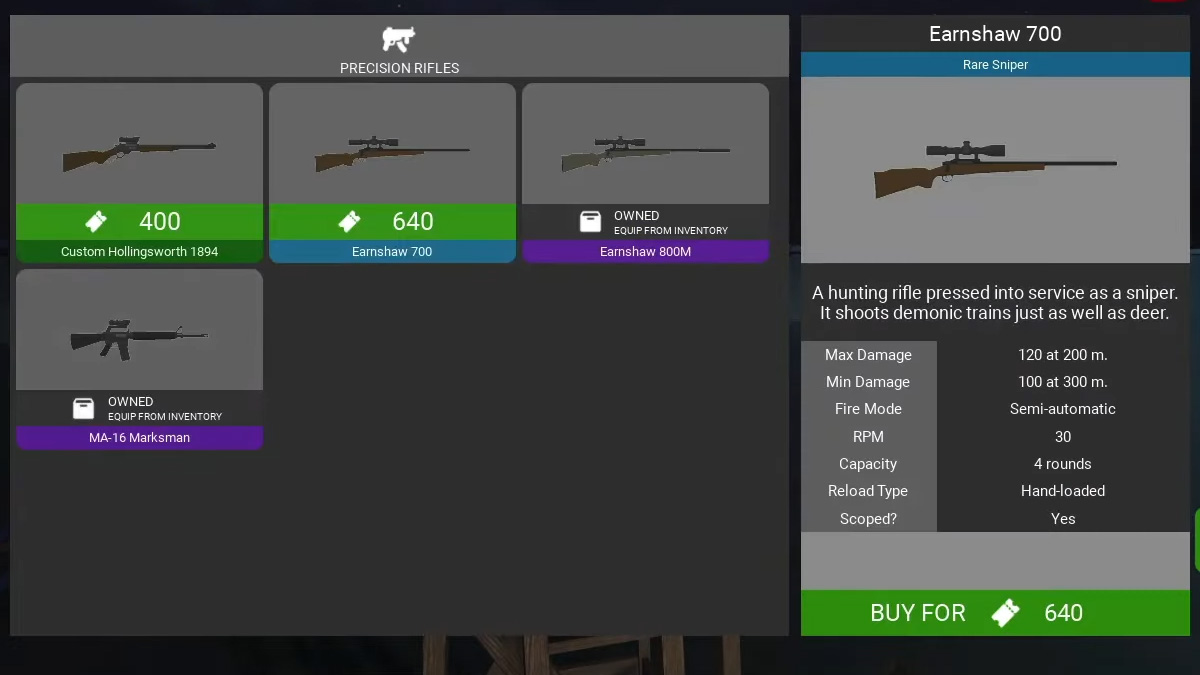Image resolution: width=1200 pixels, height=675 pixels.
Task: Click the Precision Rifles gun icon
Action: click(399, 39)
